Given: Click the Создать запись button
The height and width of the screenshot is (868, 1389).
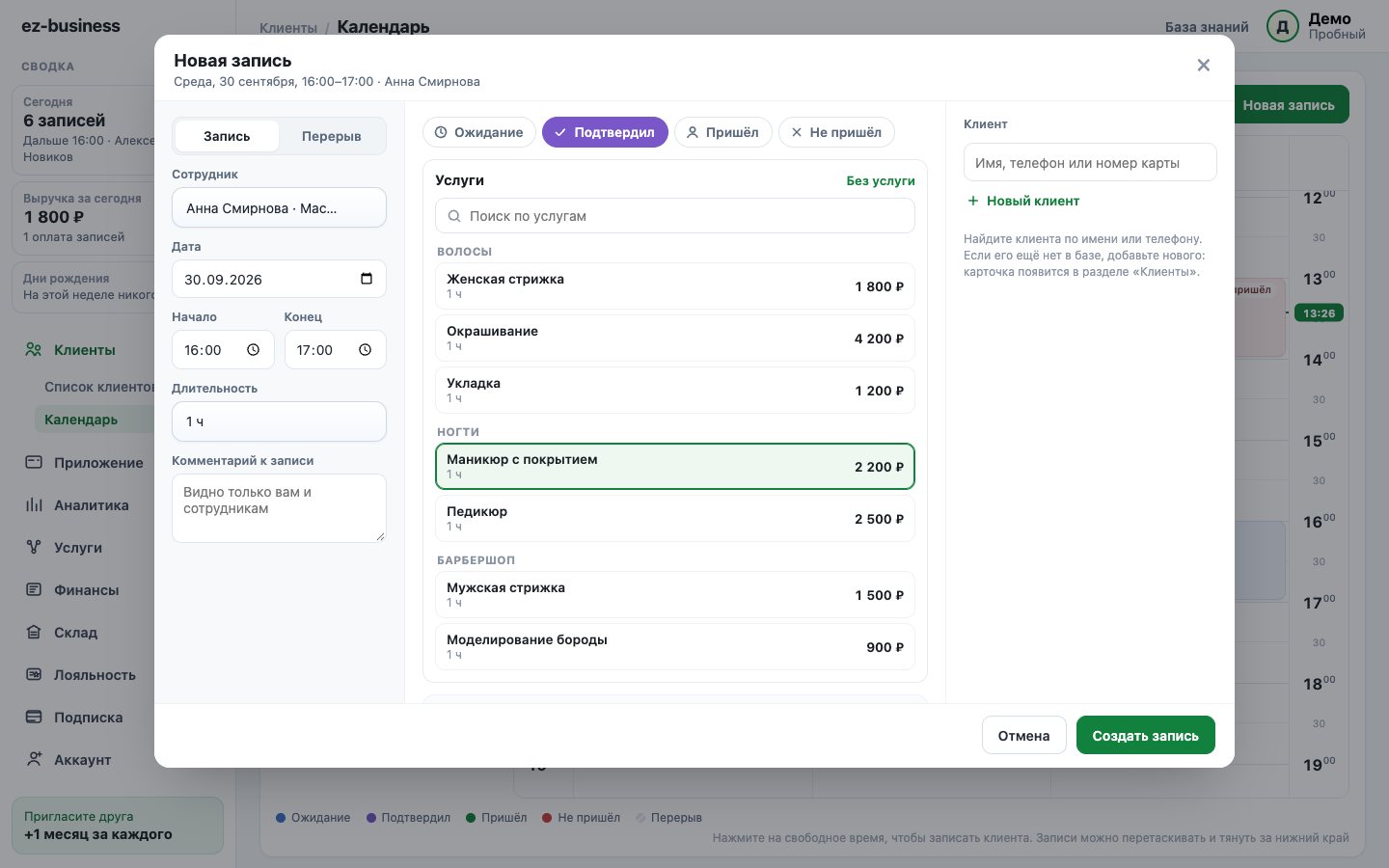Looking at the screenshot, I should [x=1145, y=736].
